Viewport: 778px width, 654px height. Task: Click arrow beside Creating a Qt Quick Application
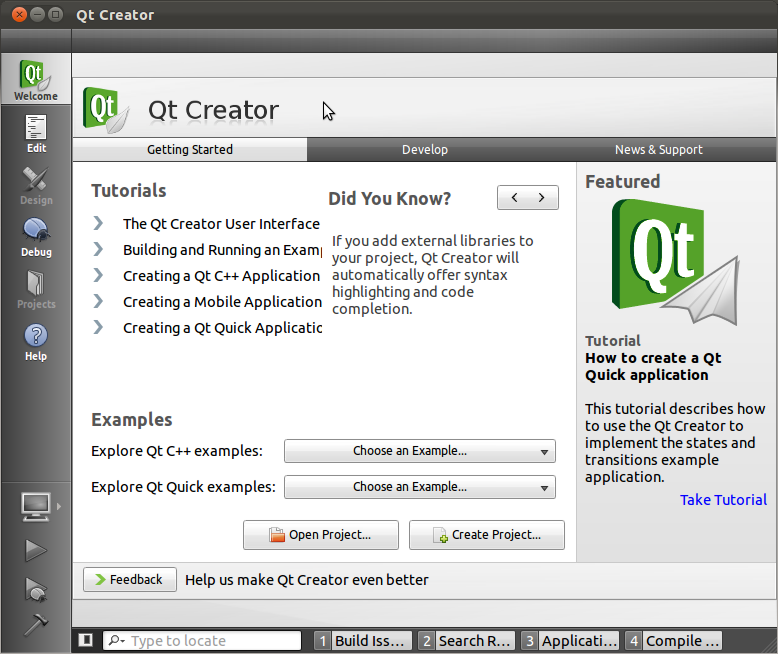[x=98, y=327]
